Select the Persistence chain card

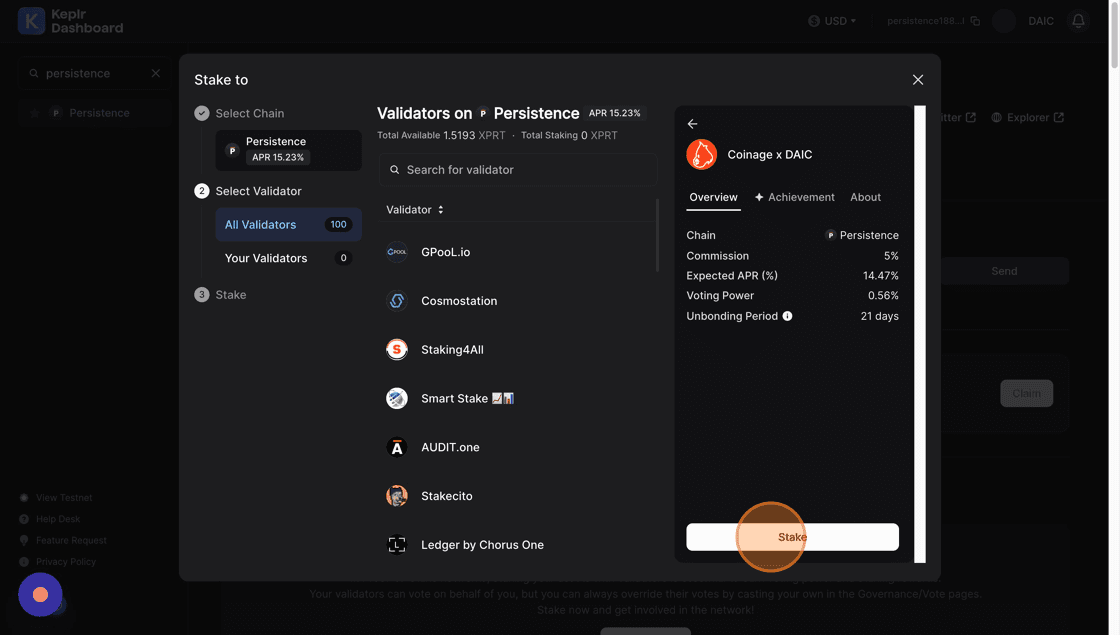(288, 150)
